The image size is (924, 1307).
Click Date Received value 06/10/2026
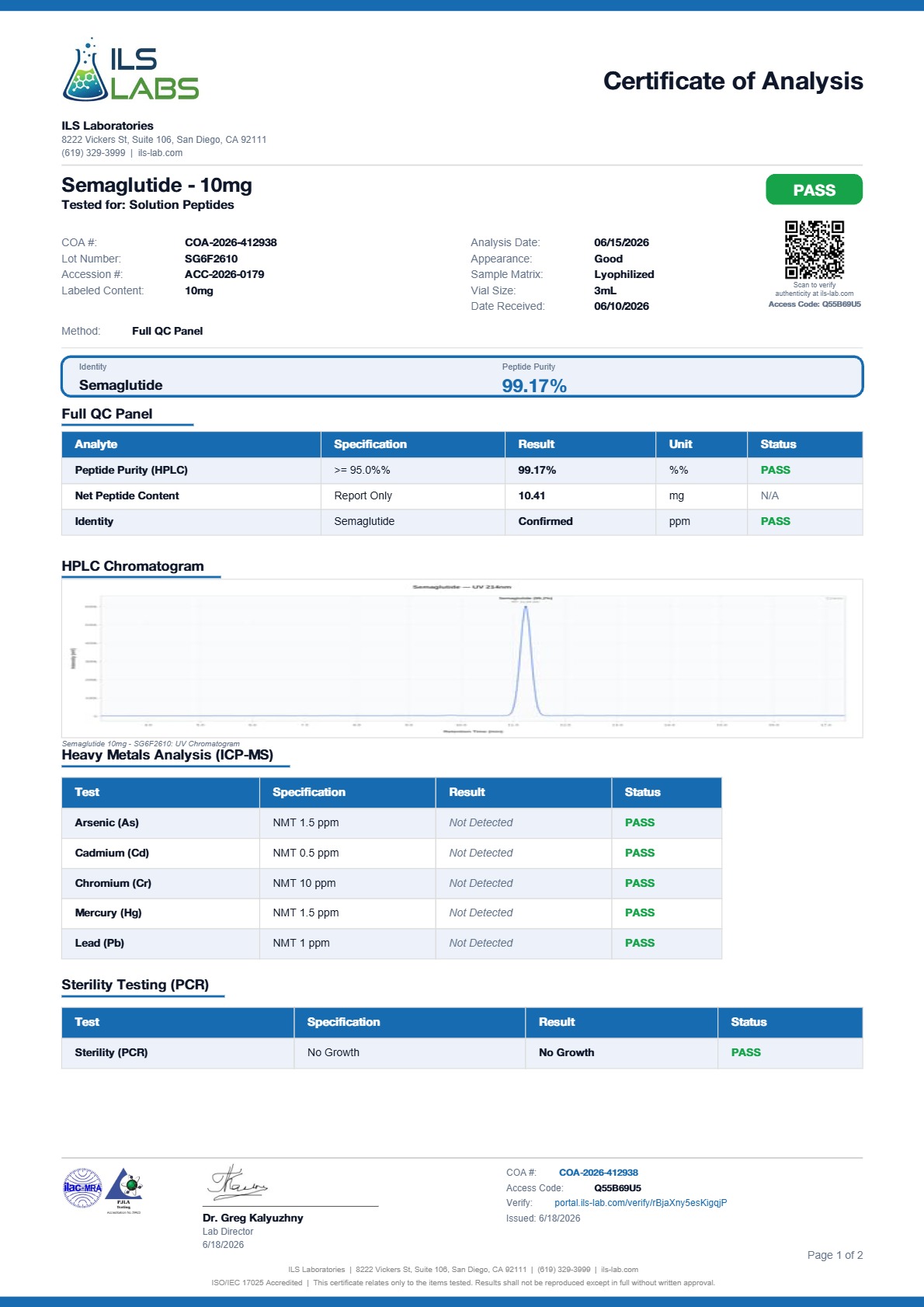pos(621,306)
